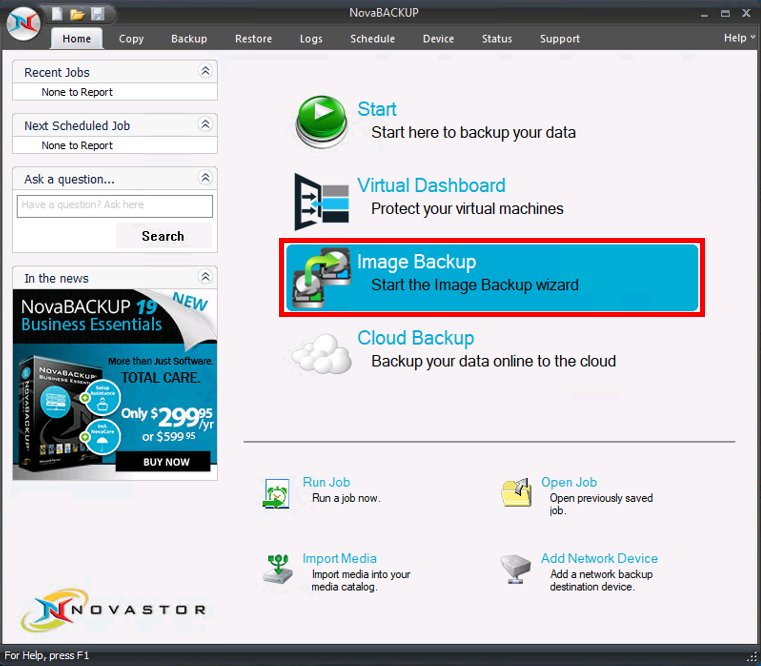Launch the Image Backup wizard icon

[321, 277]
